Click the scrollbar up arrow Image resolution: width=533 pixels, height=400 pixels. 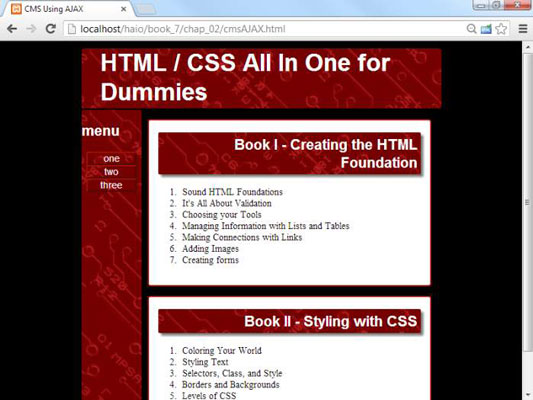(x=527, y=47)
